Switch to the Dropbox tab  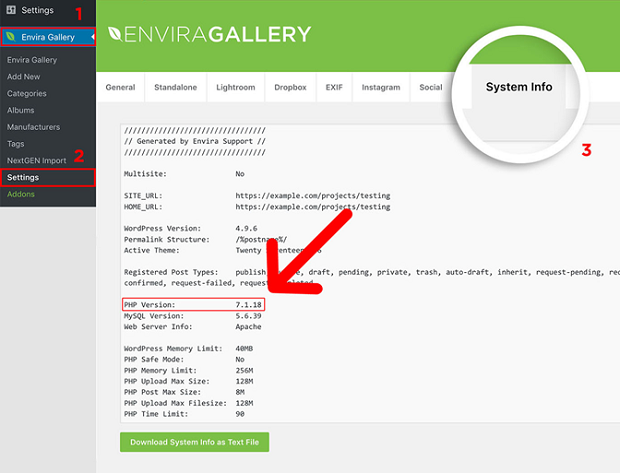tap(290, 87)
